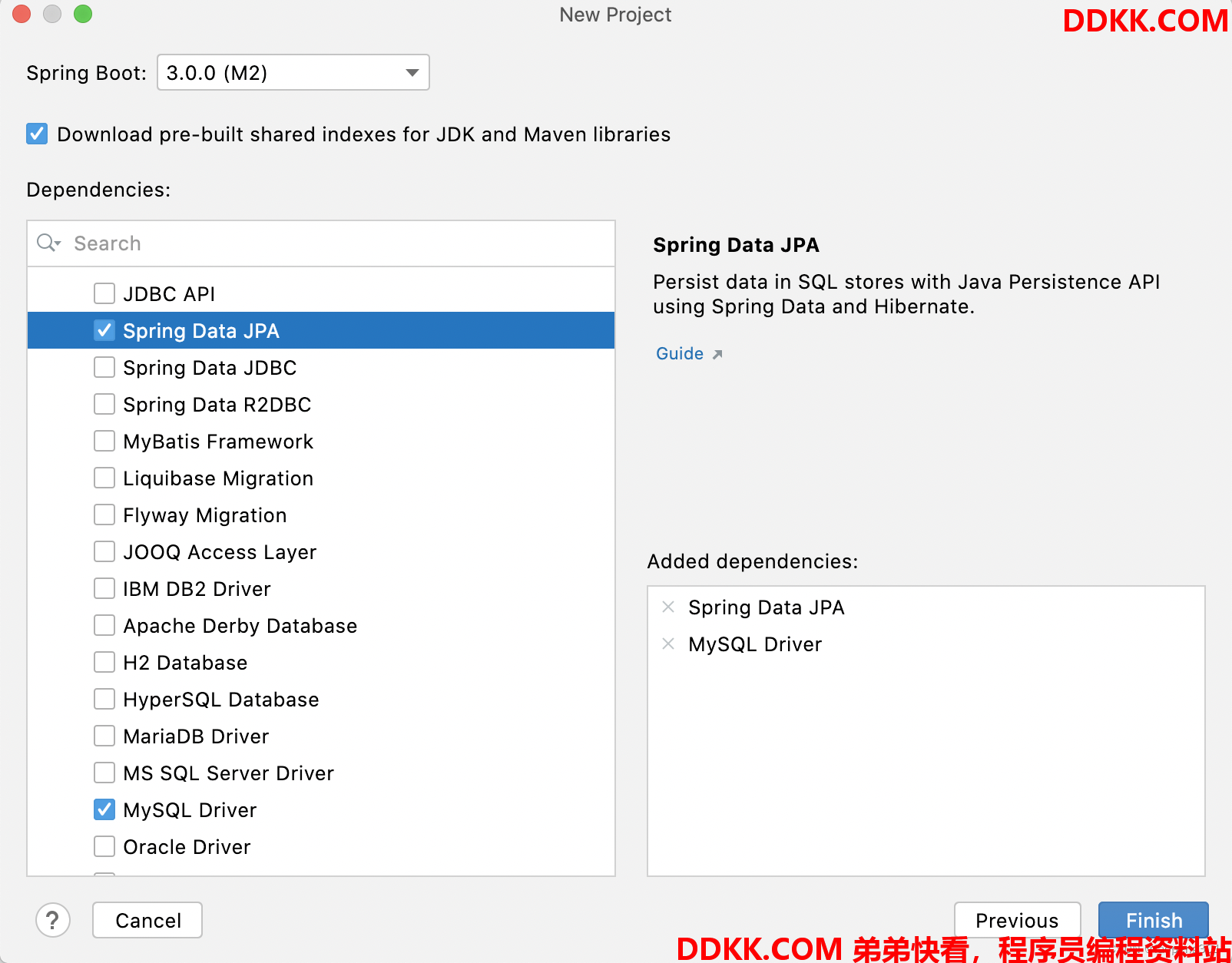
Task: Toggle Download pre-built shared indexes checkbox
Action: [x=37, y=134]
